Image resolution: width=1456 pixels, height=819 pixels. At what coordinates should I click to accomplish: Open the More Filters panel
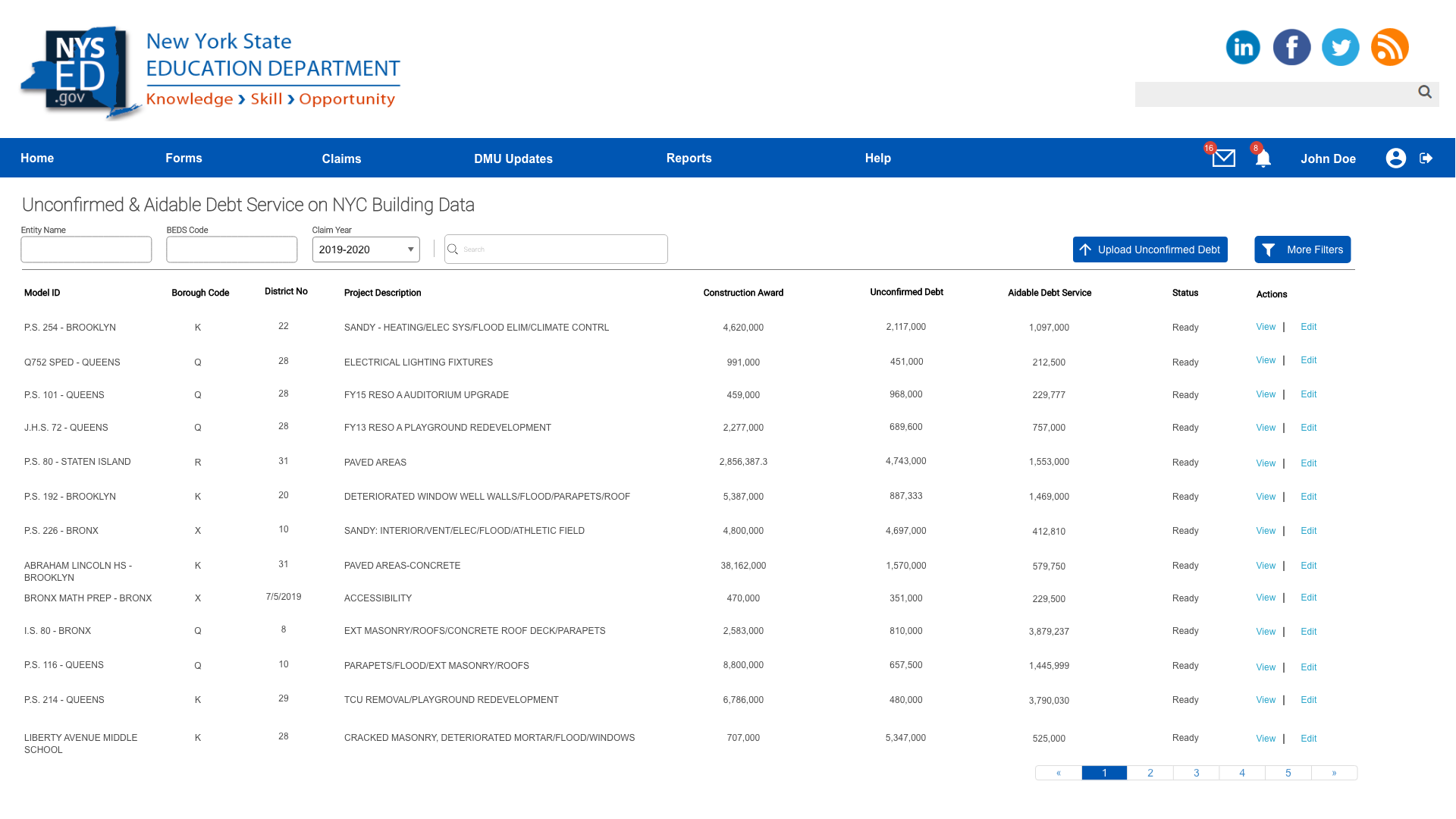coord(1302,249)
